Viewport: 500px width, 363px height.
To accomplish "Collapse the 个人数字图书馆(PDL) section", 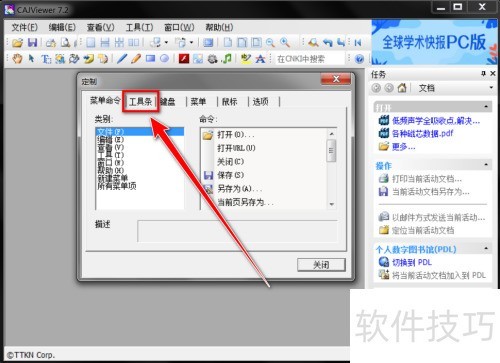I will click(x=486, y=249).
